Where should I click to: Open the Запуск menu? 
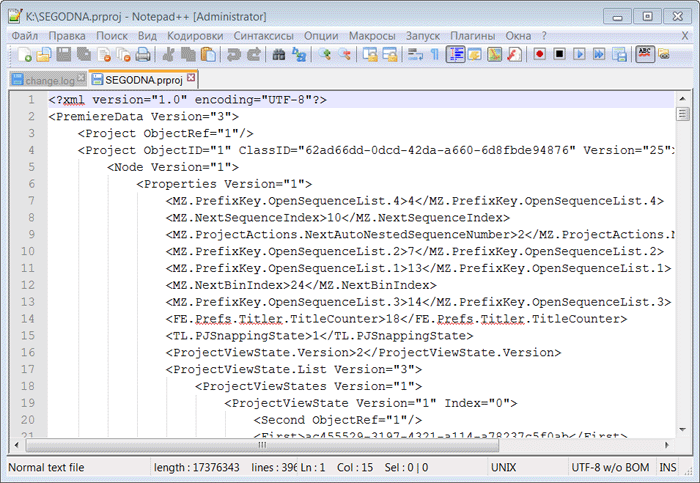click(423, 36)
